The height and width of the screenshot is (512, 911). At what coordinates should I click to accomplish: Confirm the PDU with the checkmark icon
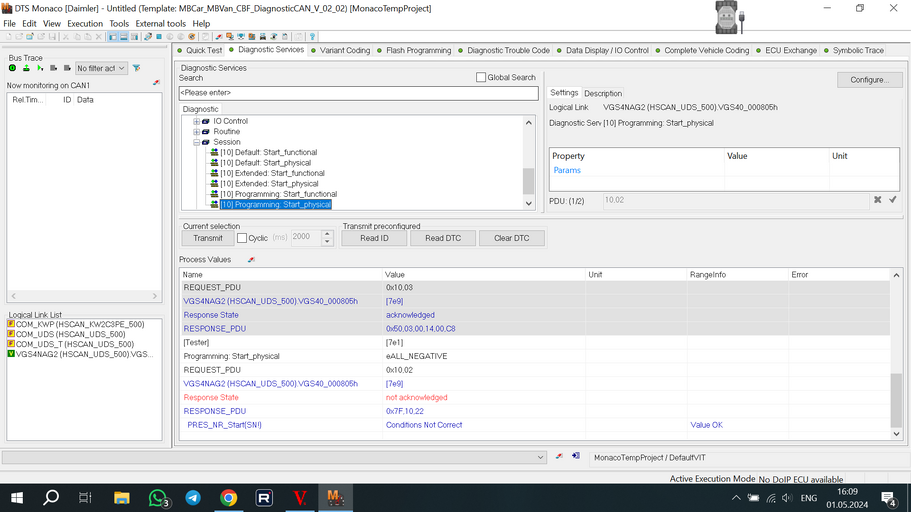pyautogui.click(x=892, y=200)
